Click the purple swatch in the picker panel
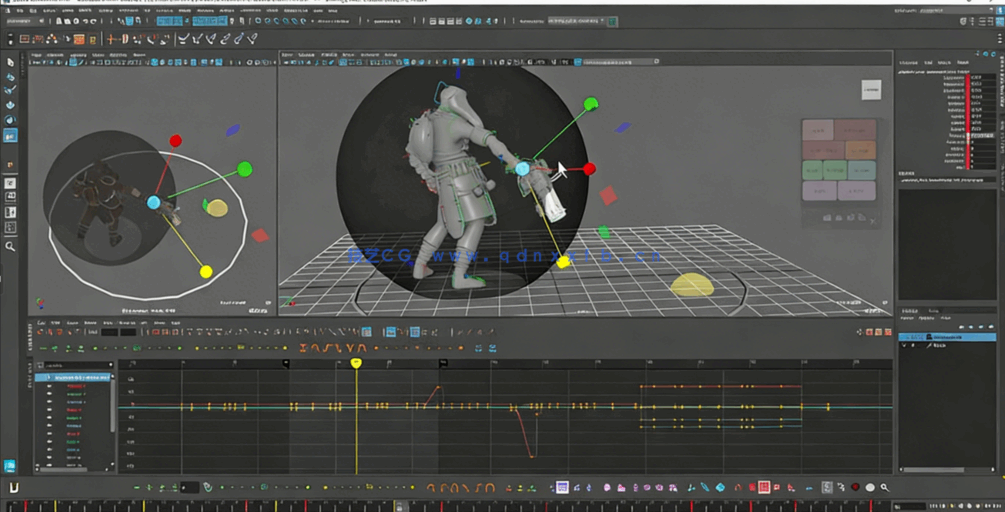This screenshot has width=1005, height=512. click(x=818, y=190)
